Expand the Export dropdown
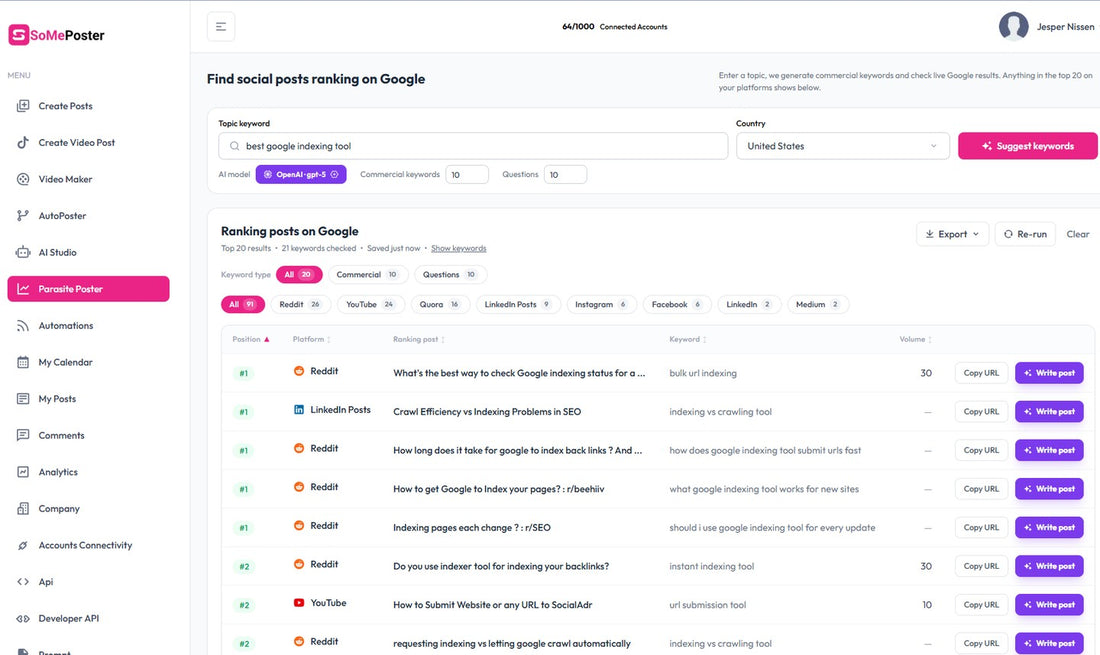1100x655 pixels. (953, 234)
